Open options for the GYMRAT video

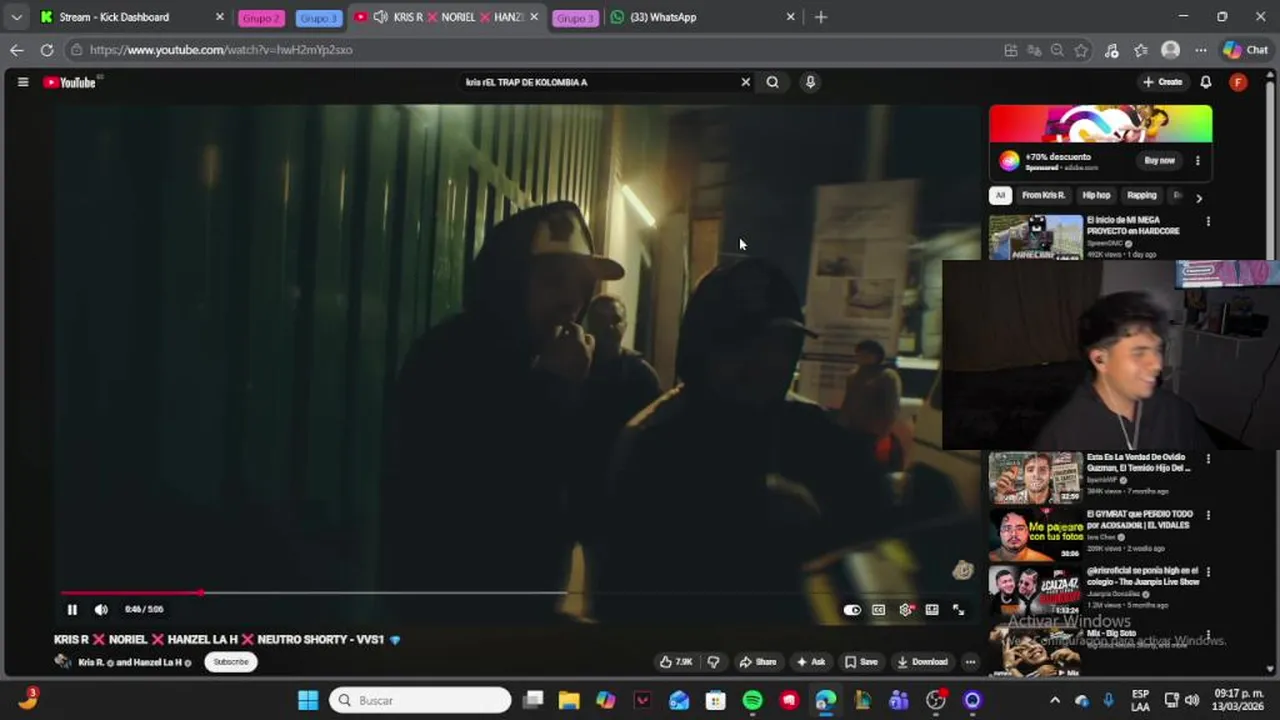coord(1208,515)
